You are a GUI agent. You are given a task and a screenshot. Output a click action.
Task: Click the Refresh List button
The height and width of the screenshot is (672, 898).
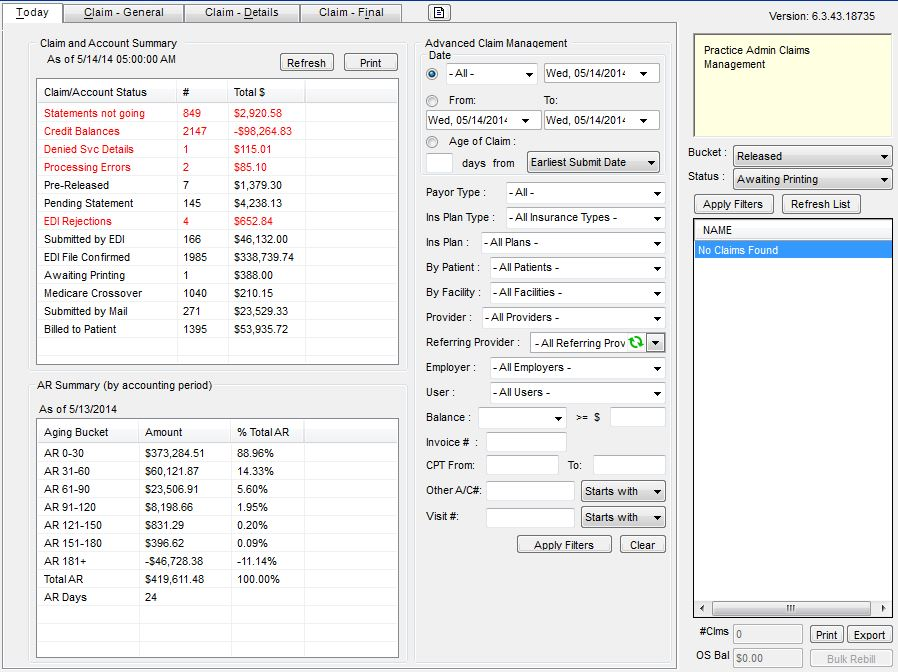(x=820, y=204)
